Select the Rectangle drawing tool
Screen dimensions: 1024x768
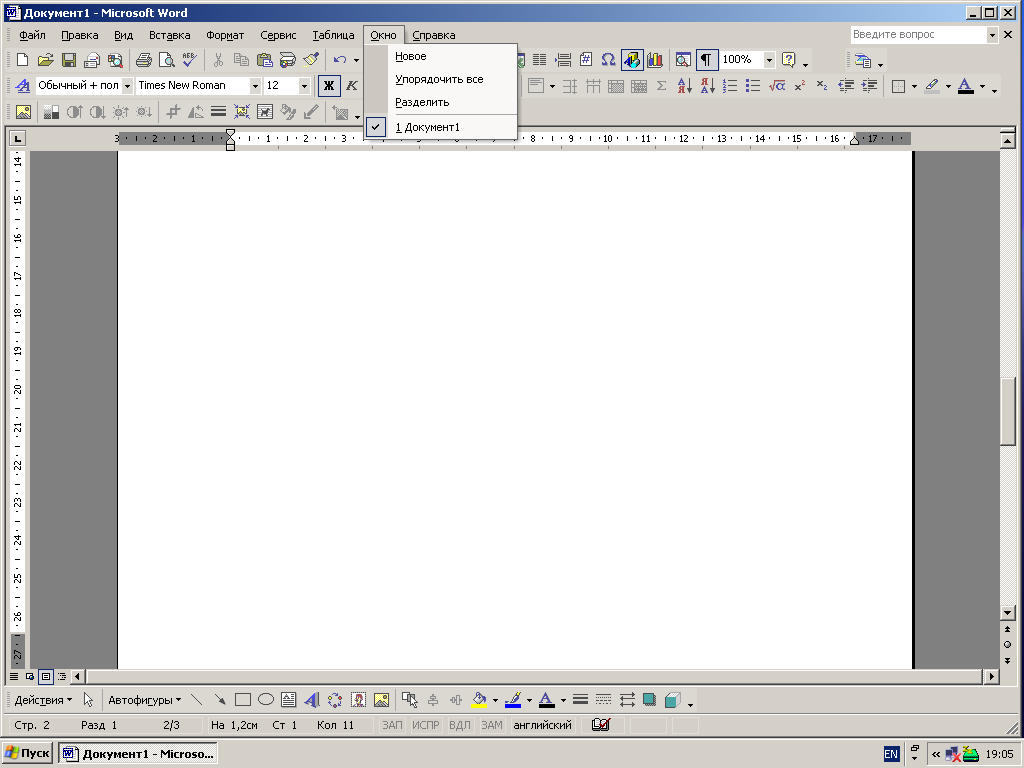point(243,700)
